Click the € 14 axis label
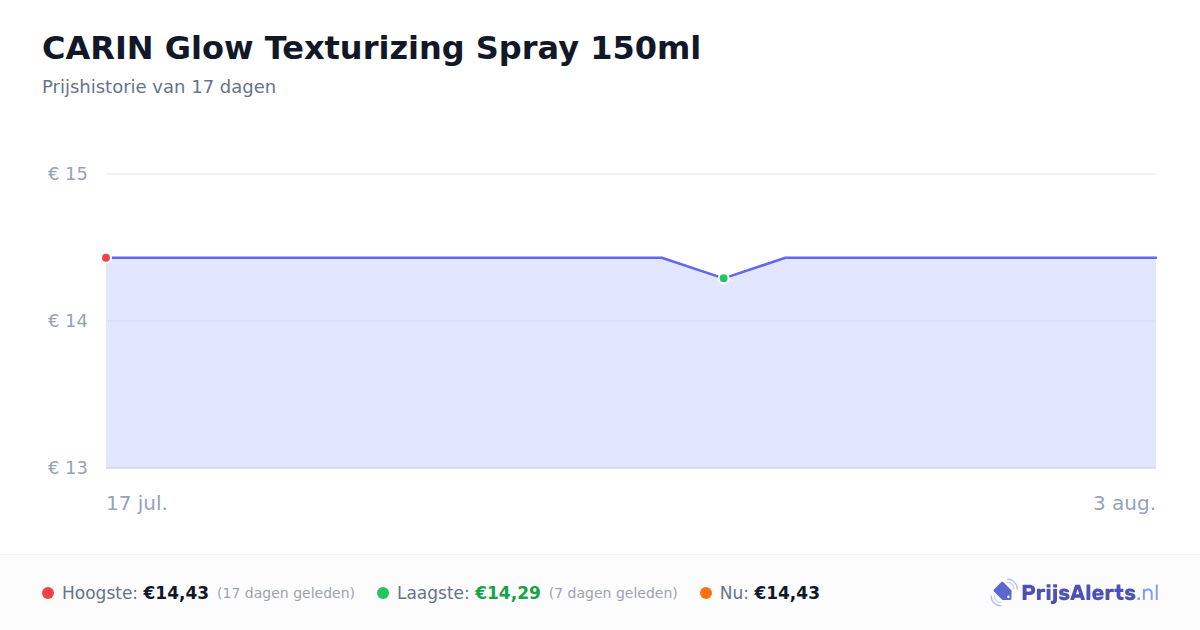The image size is (1200, 630). point(68,321)
